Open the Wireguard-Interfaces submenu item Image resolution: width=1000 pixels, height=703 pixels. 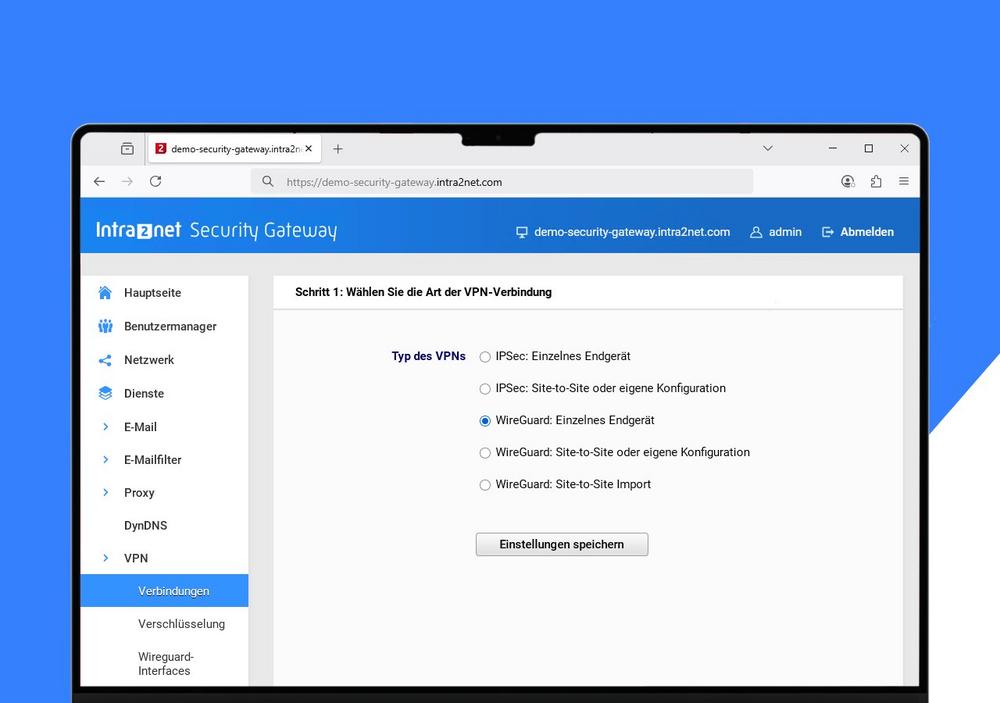(x=165, y=664)
